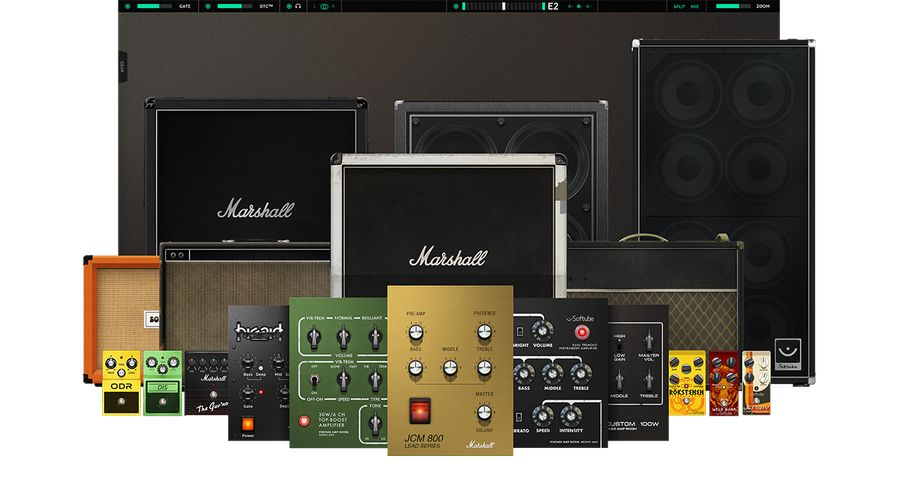
Task: Adjust the DTC level slider
Action: click(235, 6)
